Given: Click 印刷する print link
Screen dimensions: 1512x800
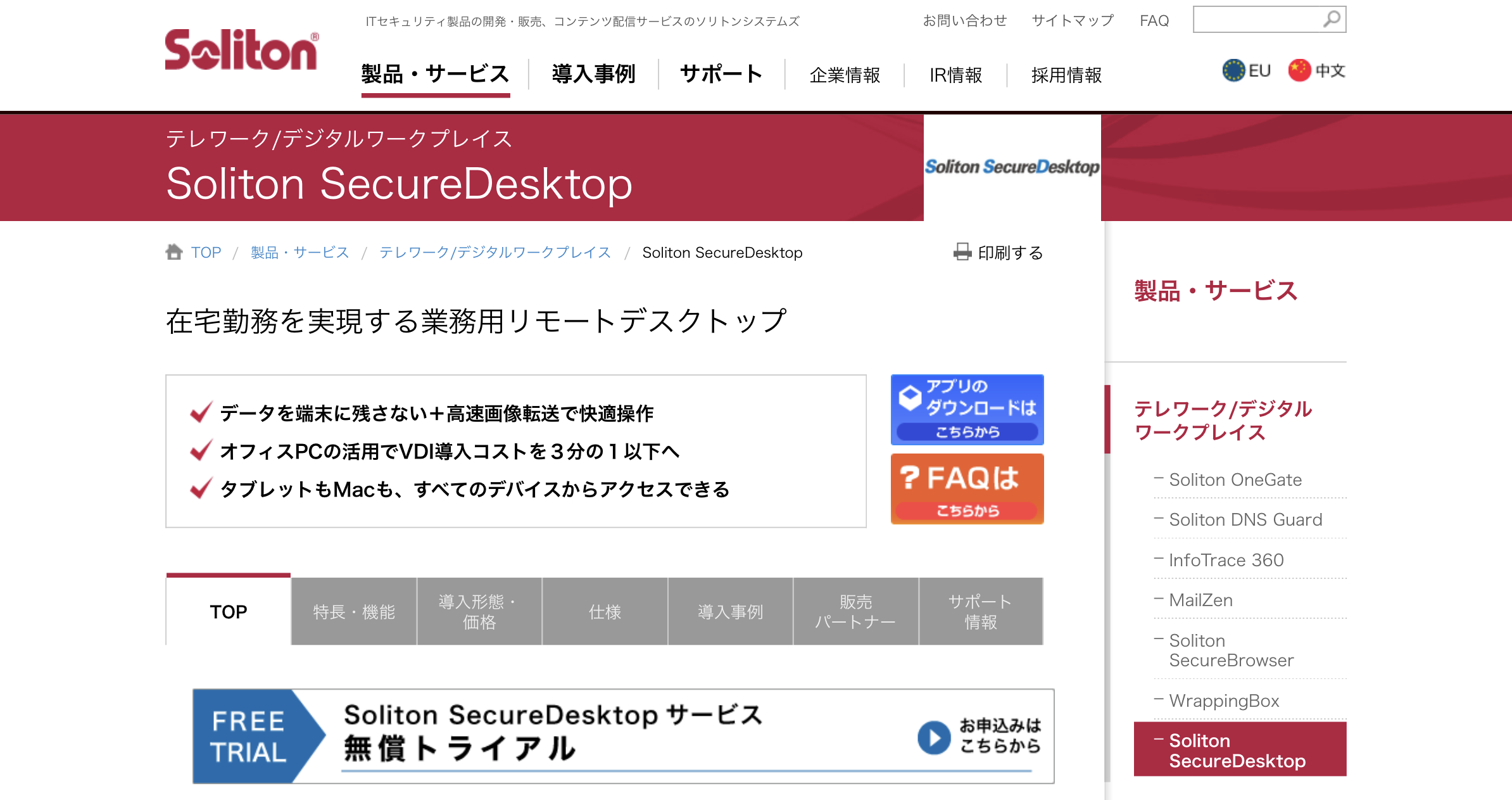Looking at the screenshot, I should coord(1011,252).
